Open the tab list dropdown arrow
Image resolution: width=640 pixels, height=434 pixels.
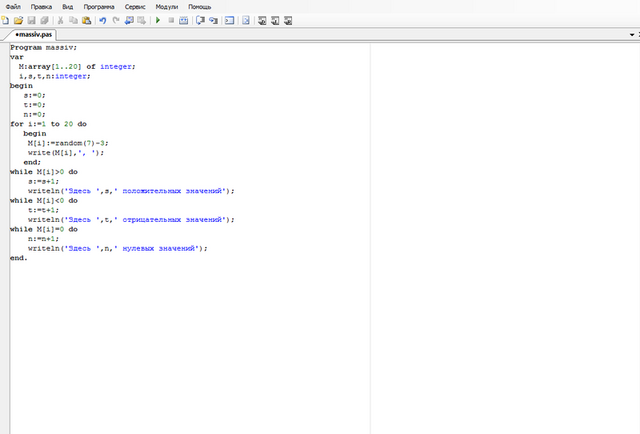coord(632,35)
